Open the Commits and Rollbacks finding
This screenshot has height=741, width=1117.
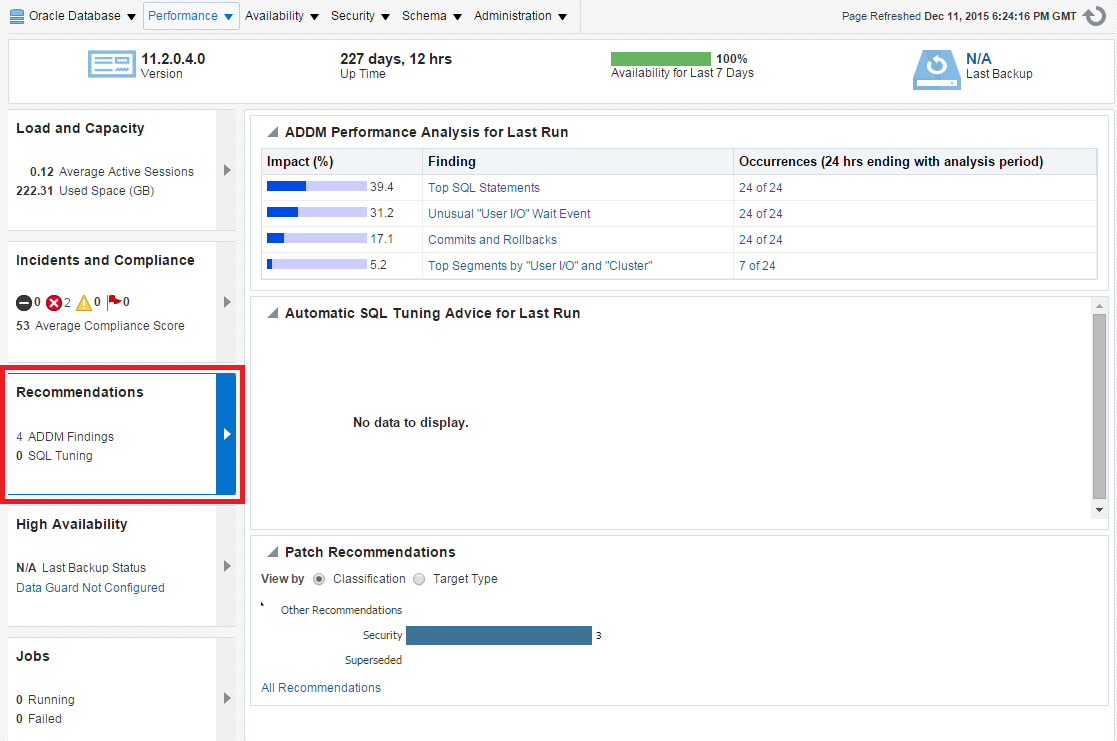(x=492, y=240)
